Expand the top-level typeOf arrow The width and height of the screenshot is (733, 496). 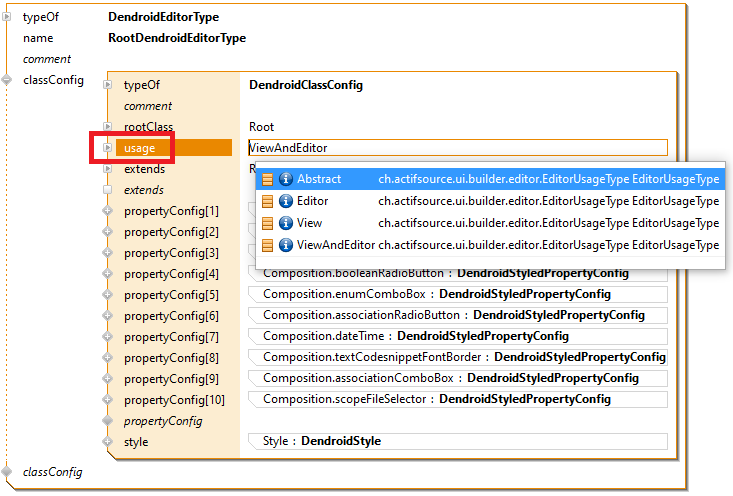(7, 17)
